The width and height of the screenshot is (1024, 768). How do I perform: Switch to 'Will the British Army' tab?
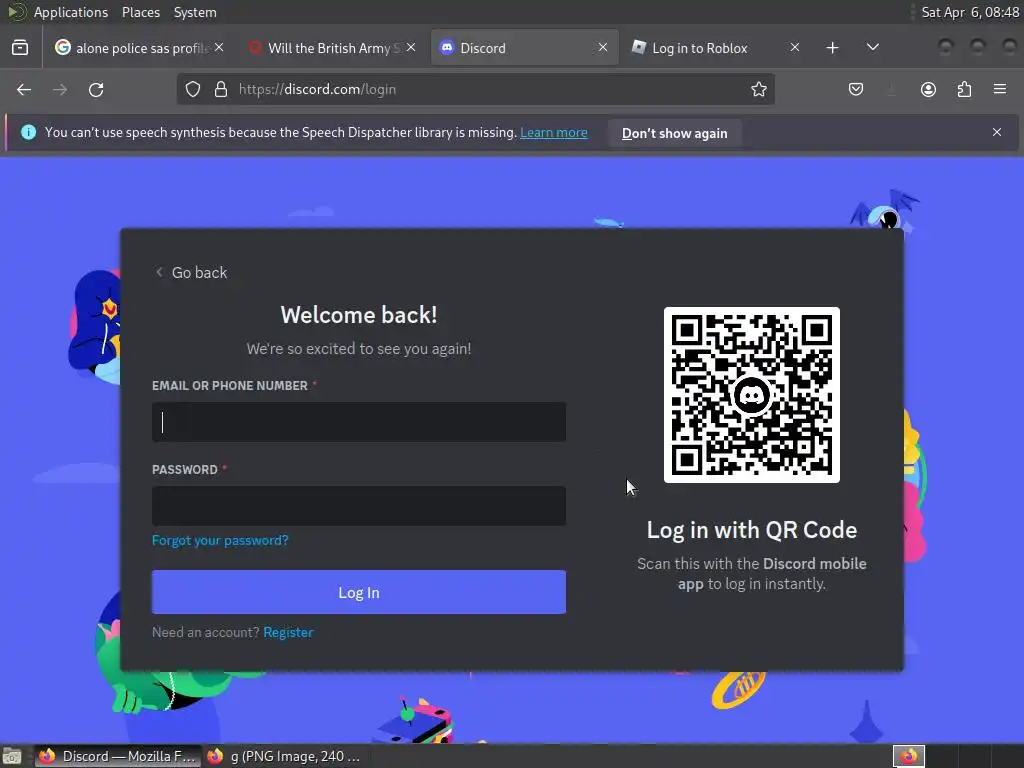[x=330, y=48]
